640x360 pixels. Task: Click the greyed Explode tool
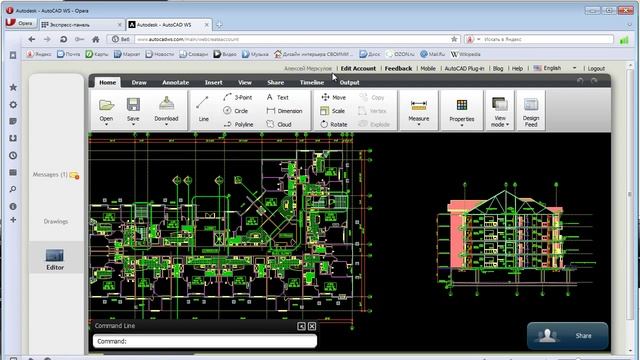pos(374,124)
